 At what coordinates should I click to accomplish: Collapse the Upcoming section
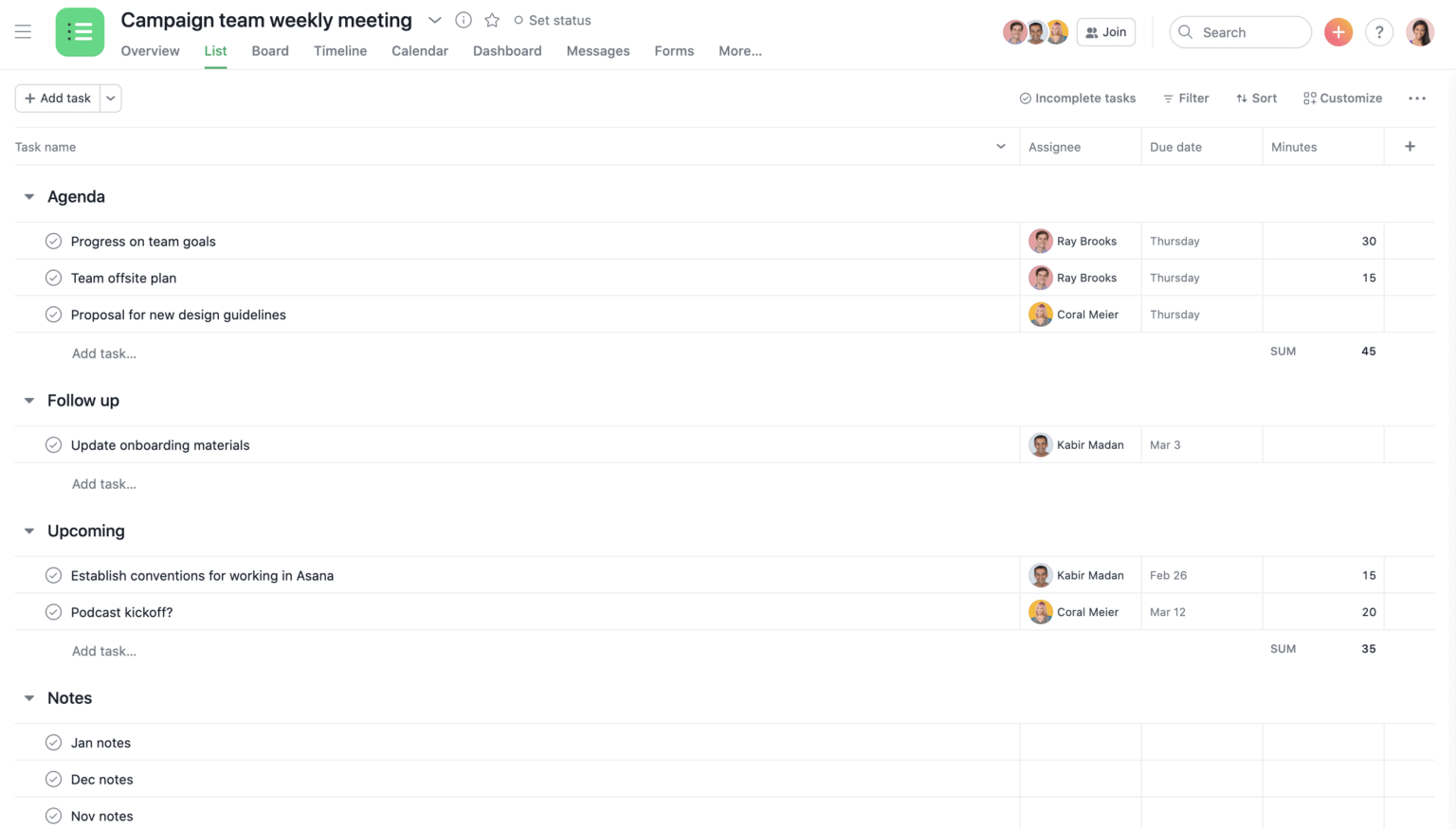(x=29, y=532)
